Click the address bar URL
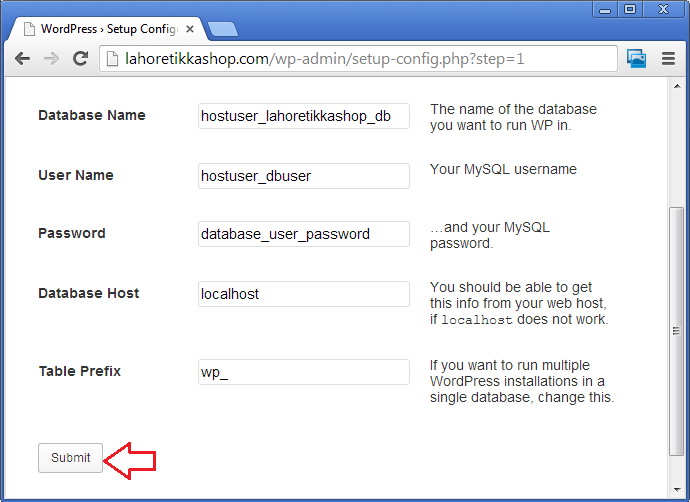Screen dimensions: 690x502 [x=360, y=59]
